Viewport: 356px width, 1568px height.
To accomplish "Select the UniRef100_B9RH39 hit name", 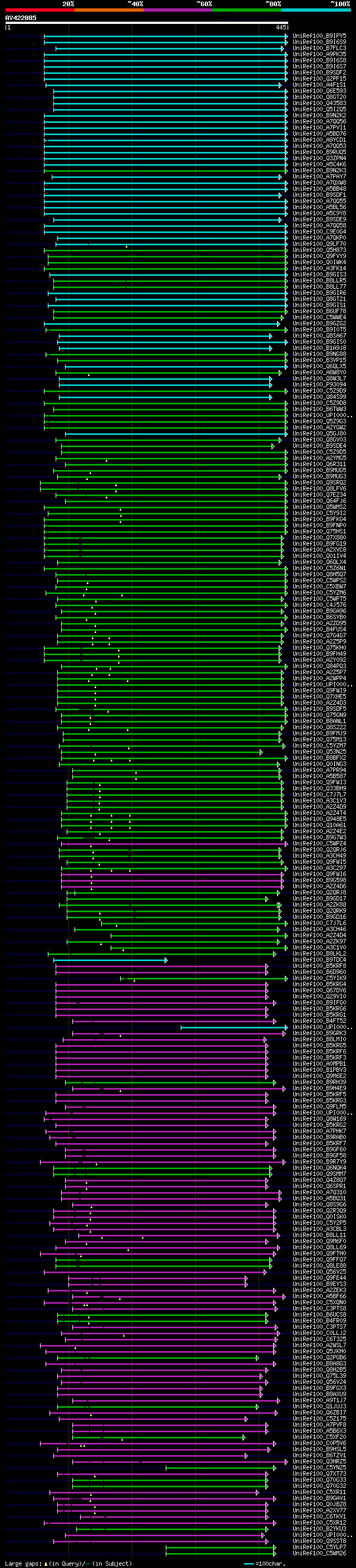I will tap(319, 1082).
